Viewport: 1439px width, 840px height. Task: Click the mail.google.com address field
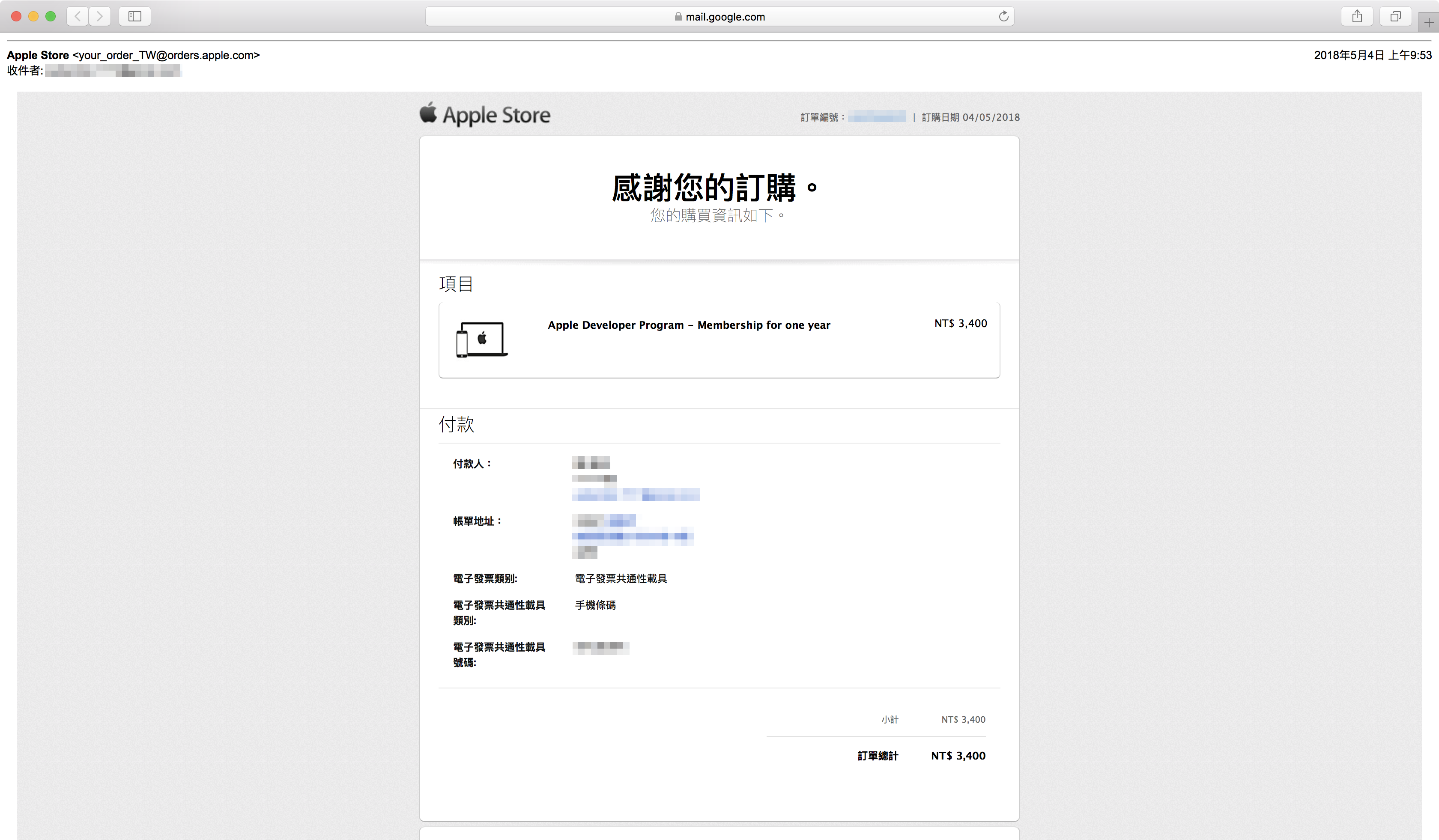(x=725, y=17)
